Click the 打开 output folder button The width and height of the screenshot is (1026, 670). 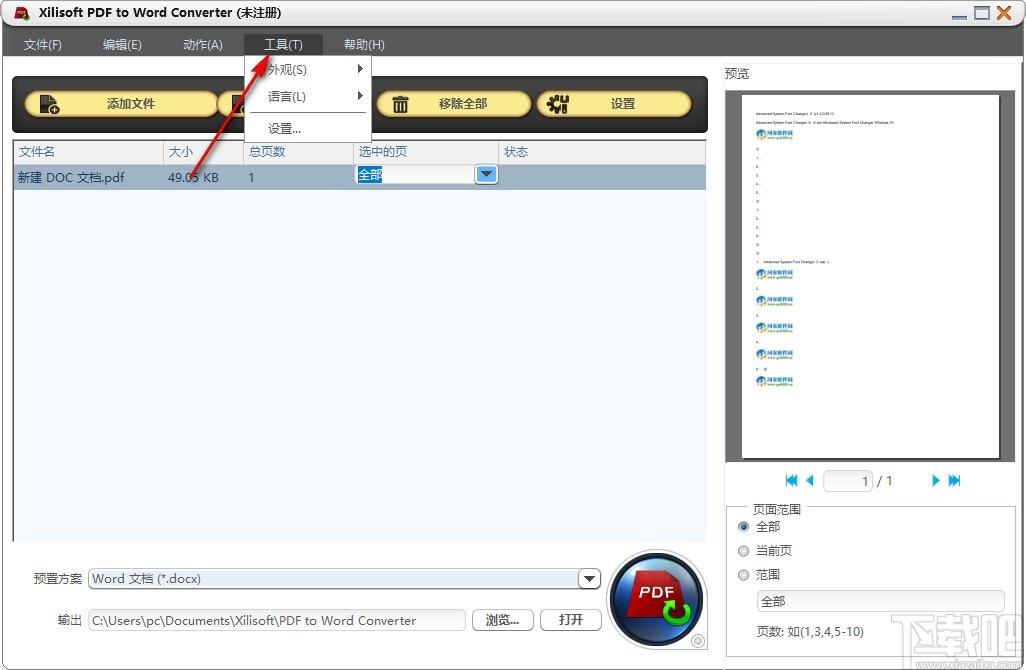click(x=571, y=620)
